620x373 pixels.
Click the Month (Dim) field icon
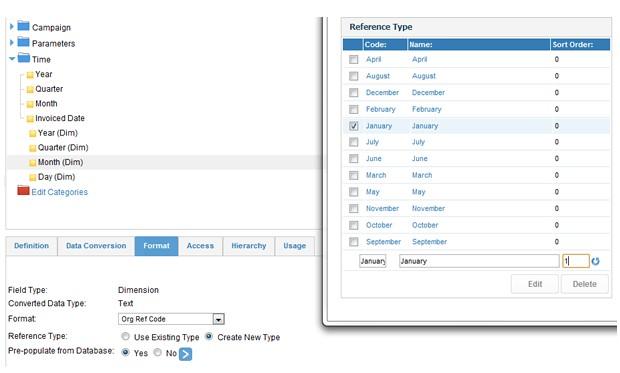tap(32, 163)
